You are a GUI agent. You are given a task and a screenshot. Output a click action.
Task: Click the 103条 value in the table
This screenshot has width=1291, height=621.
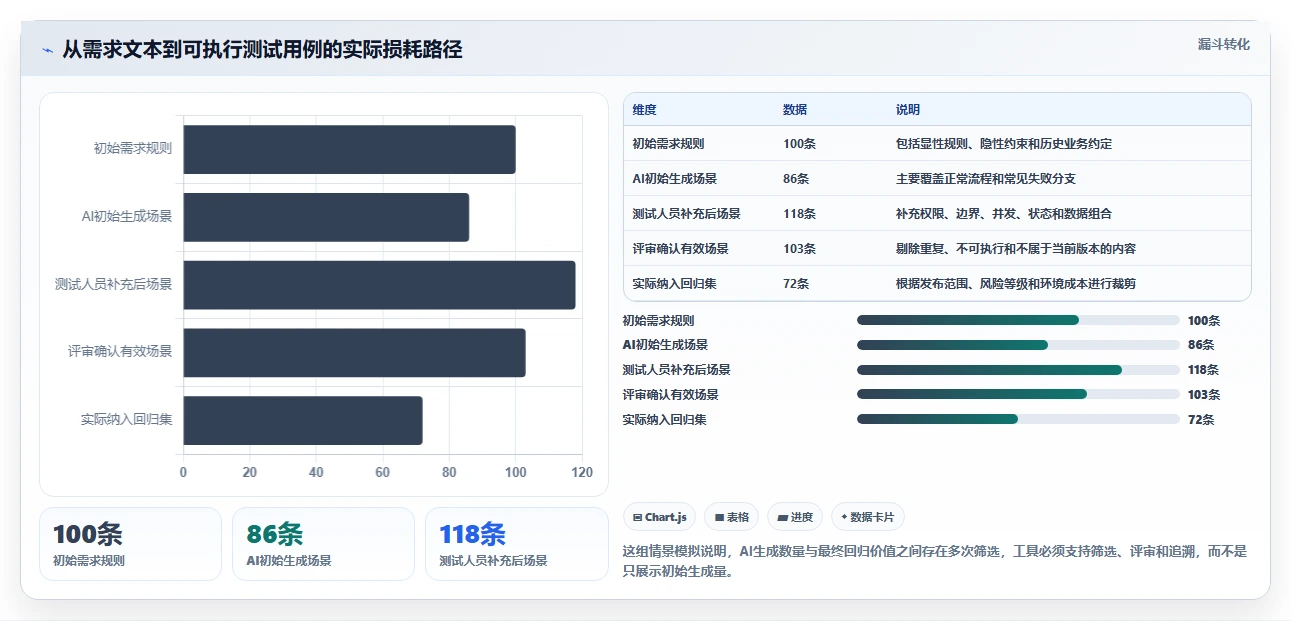tap(800, 249)
